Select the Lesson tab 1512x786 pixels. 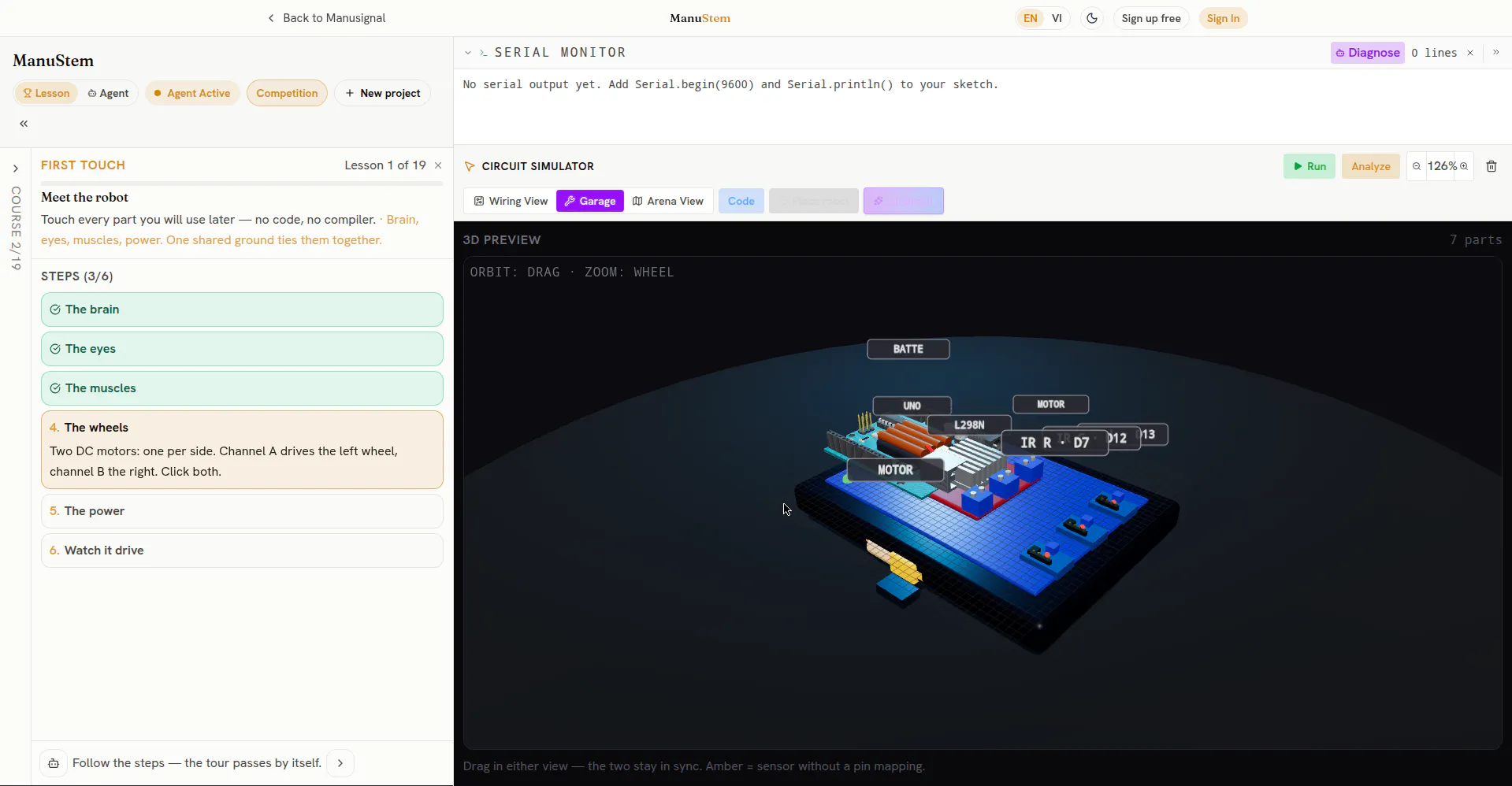[46, 93]
